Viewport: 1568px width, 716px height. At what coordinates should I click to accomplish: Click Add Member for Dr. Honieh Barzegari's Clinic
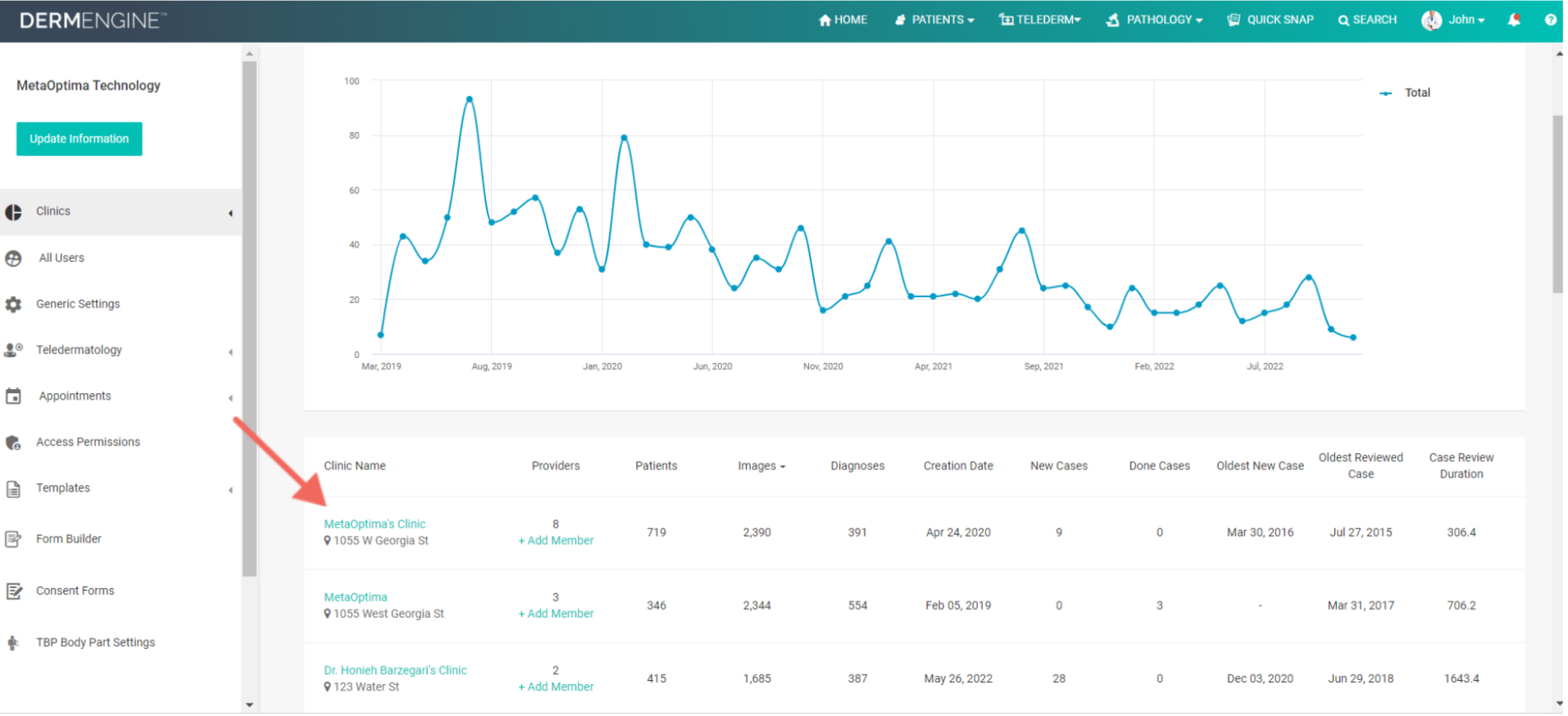point(557,688)
